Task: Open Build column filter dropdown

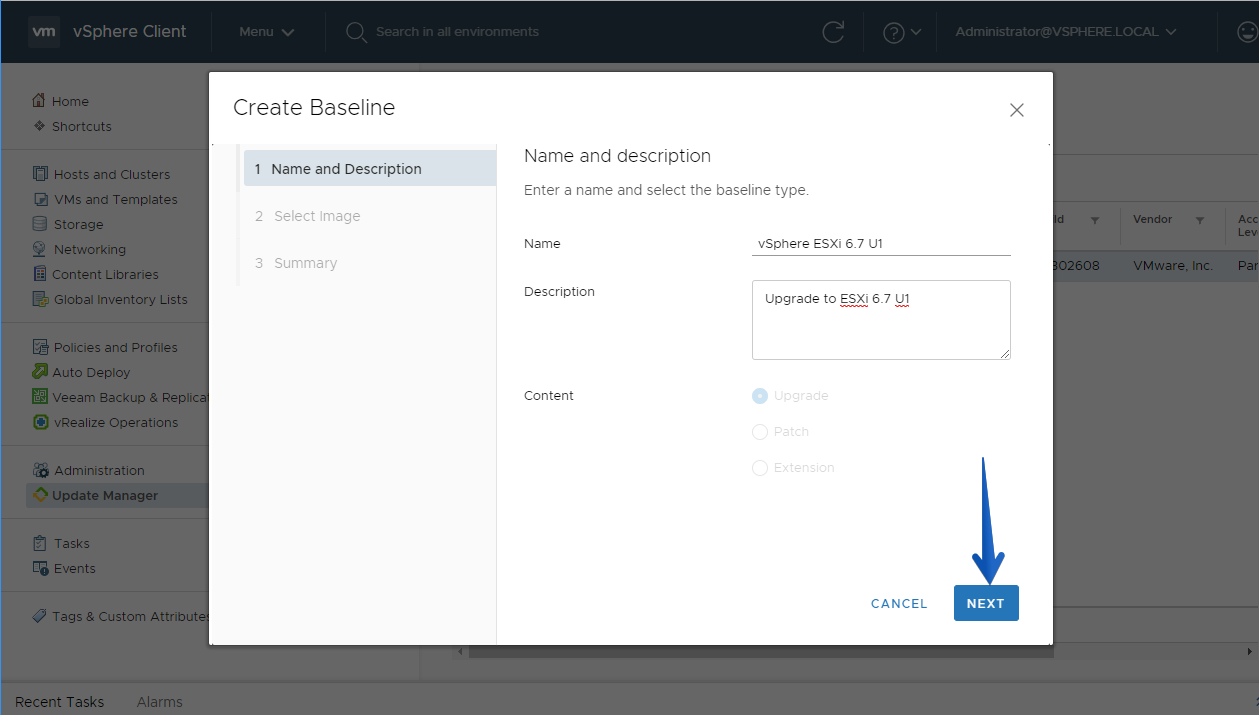Action: tap(1095, 220)
